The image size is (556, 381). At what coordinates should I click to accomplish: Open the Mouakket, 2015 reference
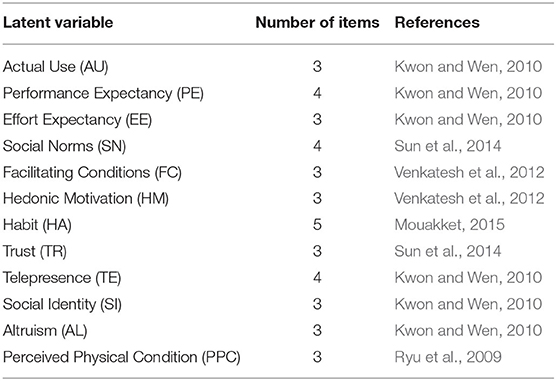click(449, 225)
